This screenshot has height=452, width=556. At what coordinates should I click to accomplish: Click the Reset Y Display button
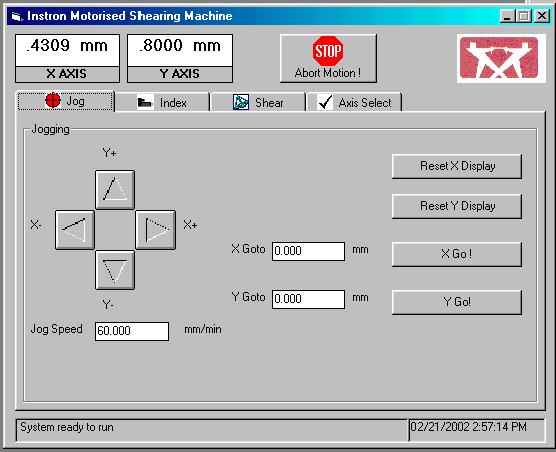[457, 206]
